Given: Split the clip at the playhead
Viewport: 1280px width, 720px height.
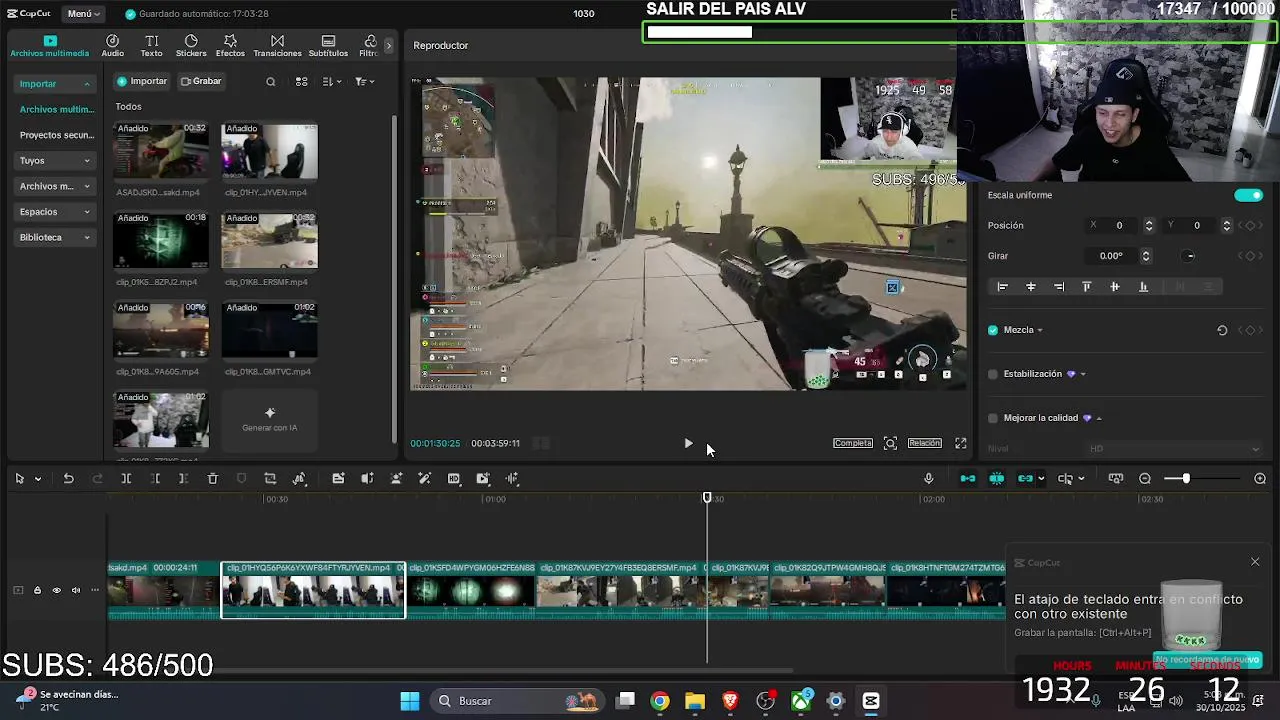Looking at the screenshot, I should 126,479.
